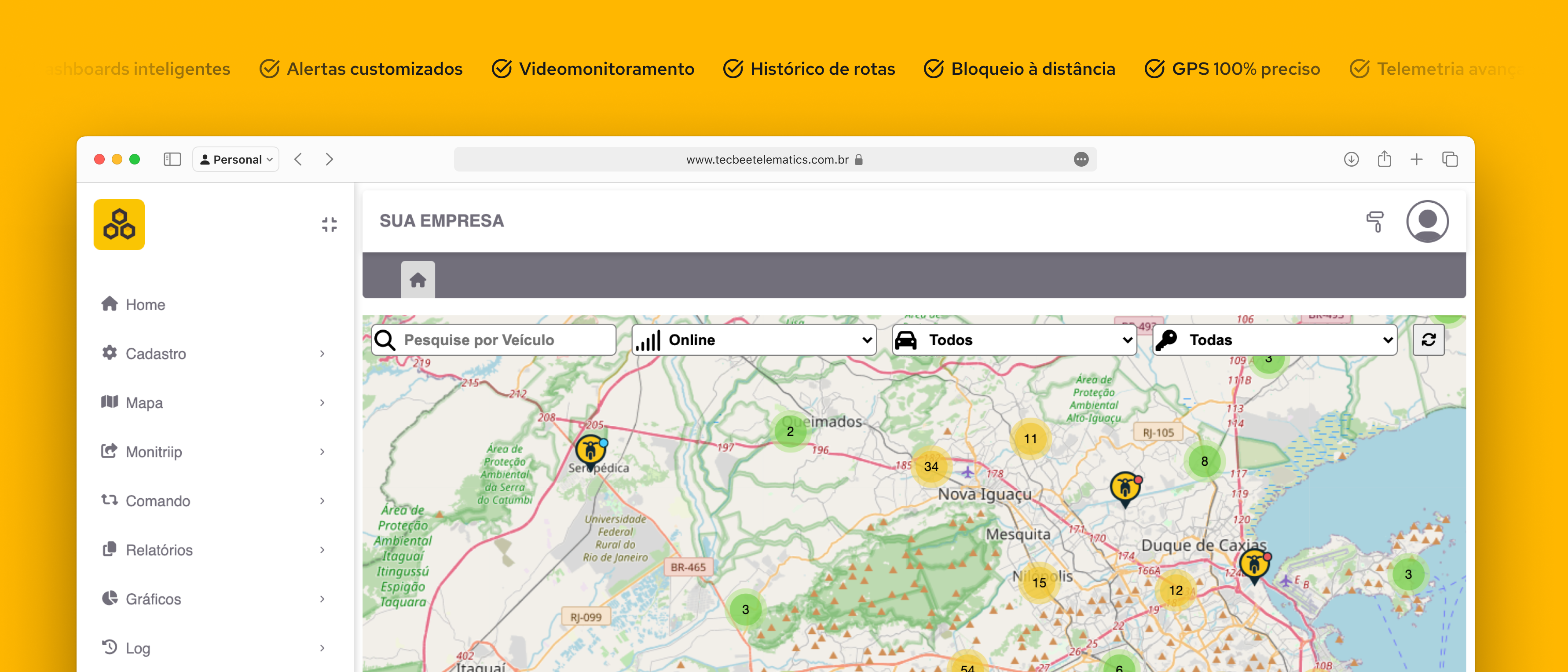Image resolution: width=1568 pixels, height=672 pixels.
Task: Click the home tab icon in gray bar
Action: point(418,280)
